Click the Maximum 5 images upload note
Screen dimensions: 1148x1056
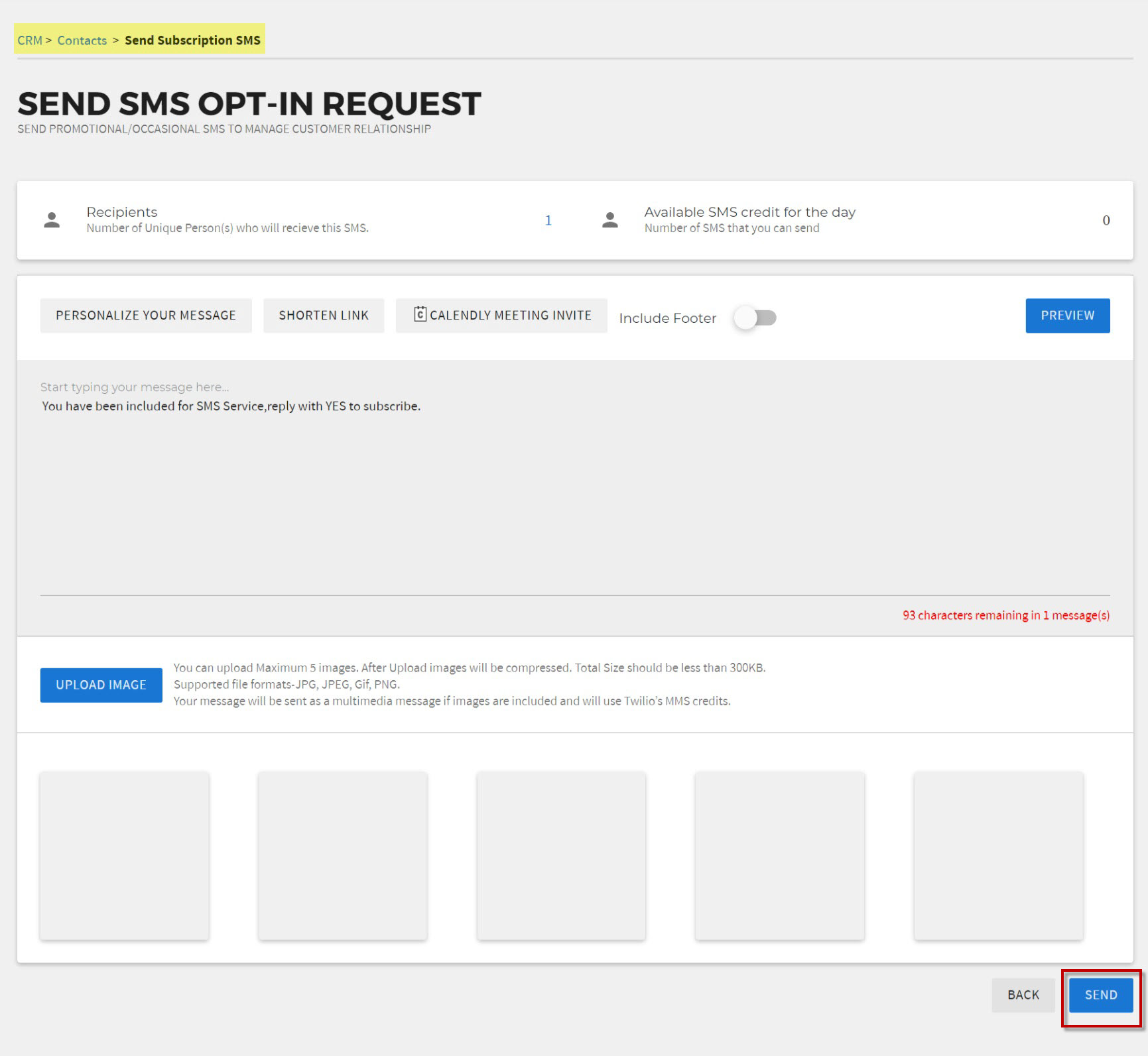coord(470,668)
